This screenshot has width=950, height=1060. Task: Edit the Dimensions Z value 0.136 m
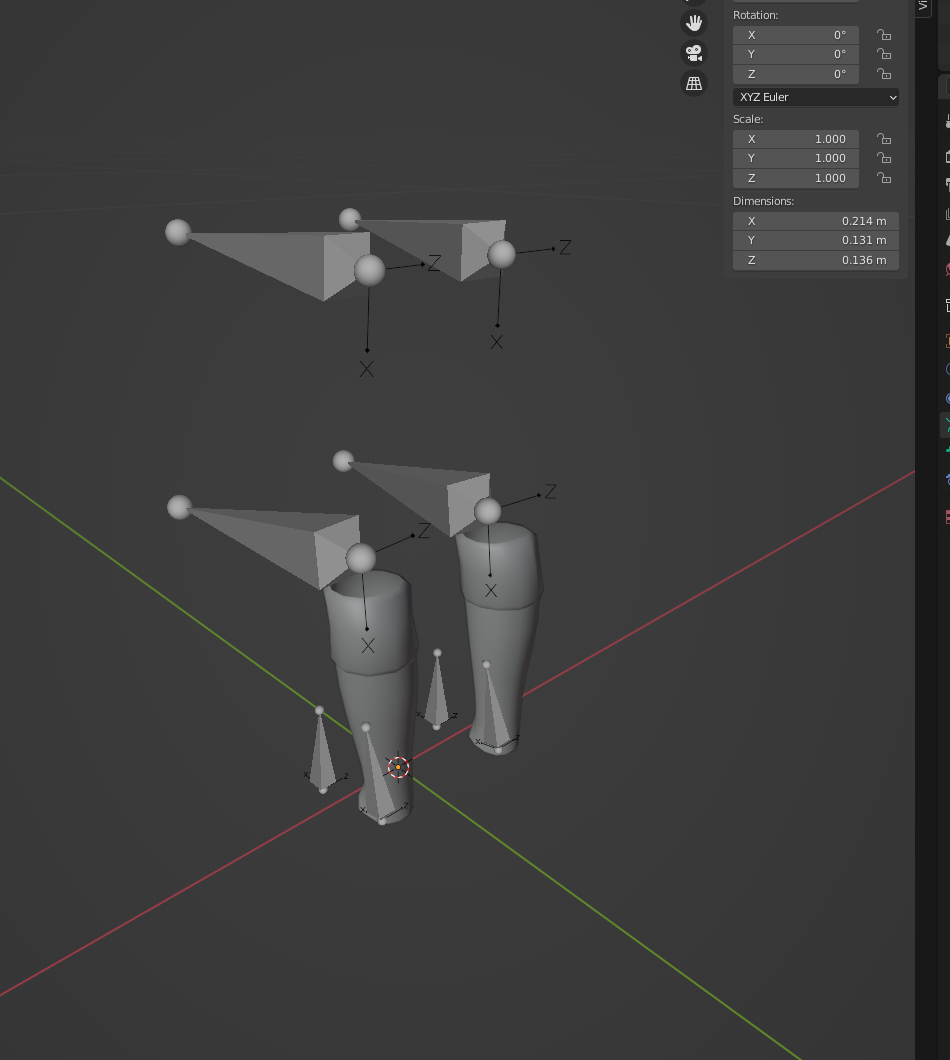pyautogui.click(x=816, y=260)
